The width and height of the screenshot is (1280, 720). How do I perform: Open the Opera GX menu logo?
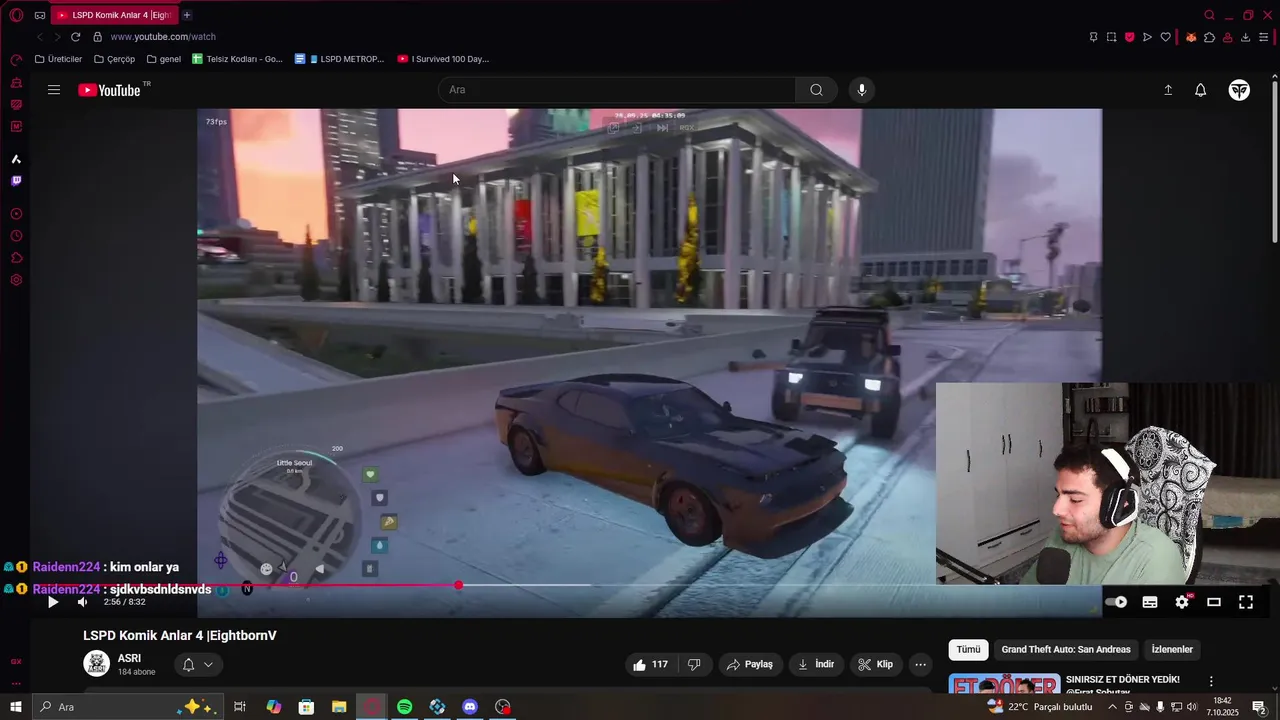click(16, 15)
